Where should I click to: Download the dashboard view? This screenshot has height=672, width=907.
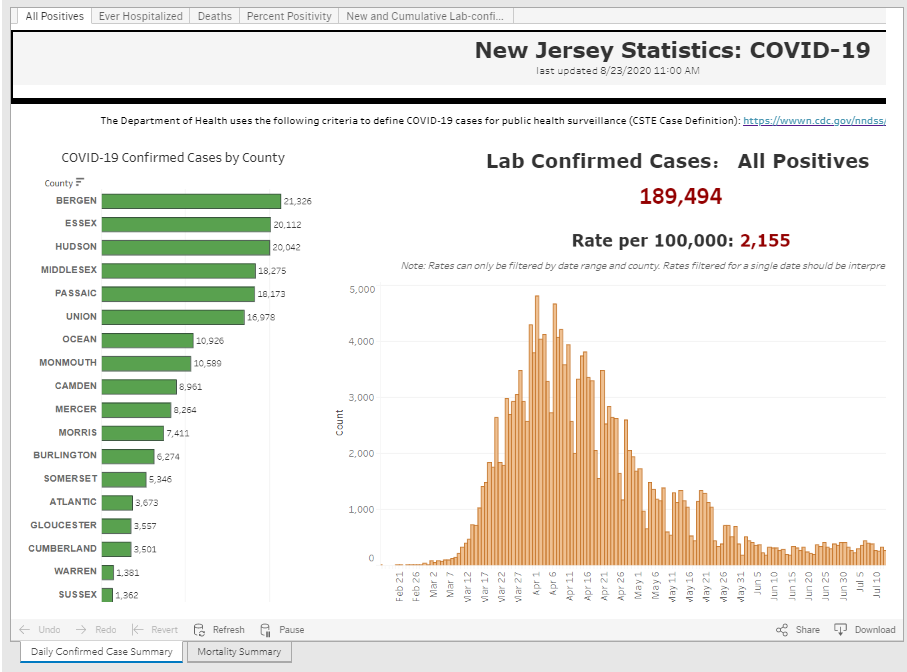coord(865,630)
